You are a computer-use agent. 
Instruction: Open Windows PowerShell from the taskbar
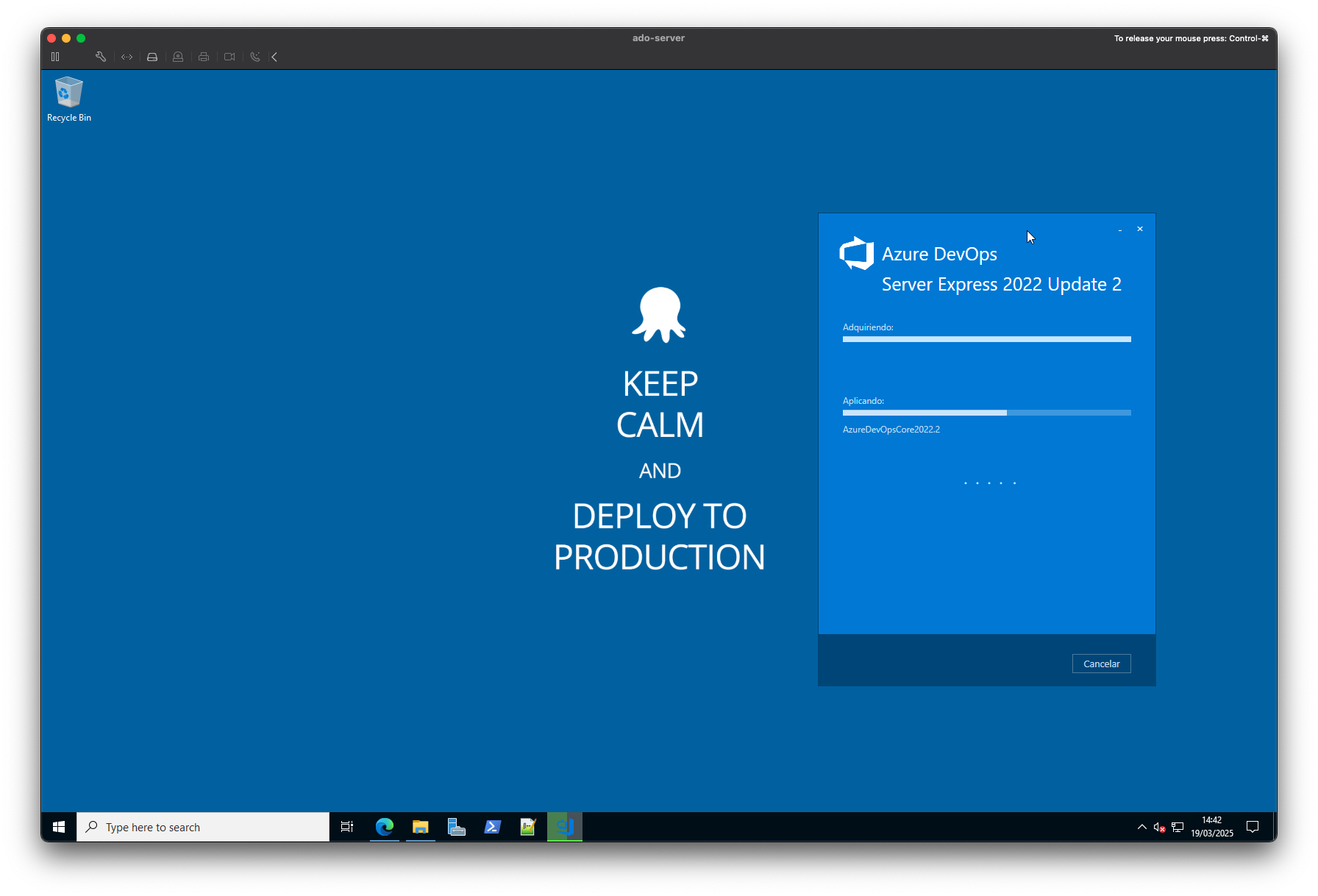pyautogui.click(x=492, y=826)
